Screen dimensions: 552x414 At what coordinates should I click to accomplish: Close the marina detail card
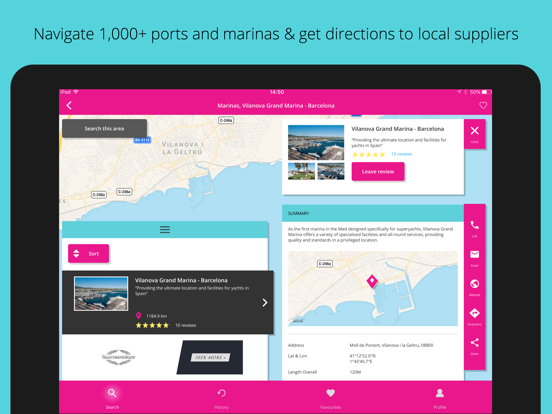coord(475,133)
